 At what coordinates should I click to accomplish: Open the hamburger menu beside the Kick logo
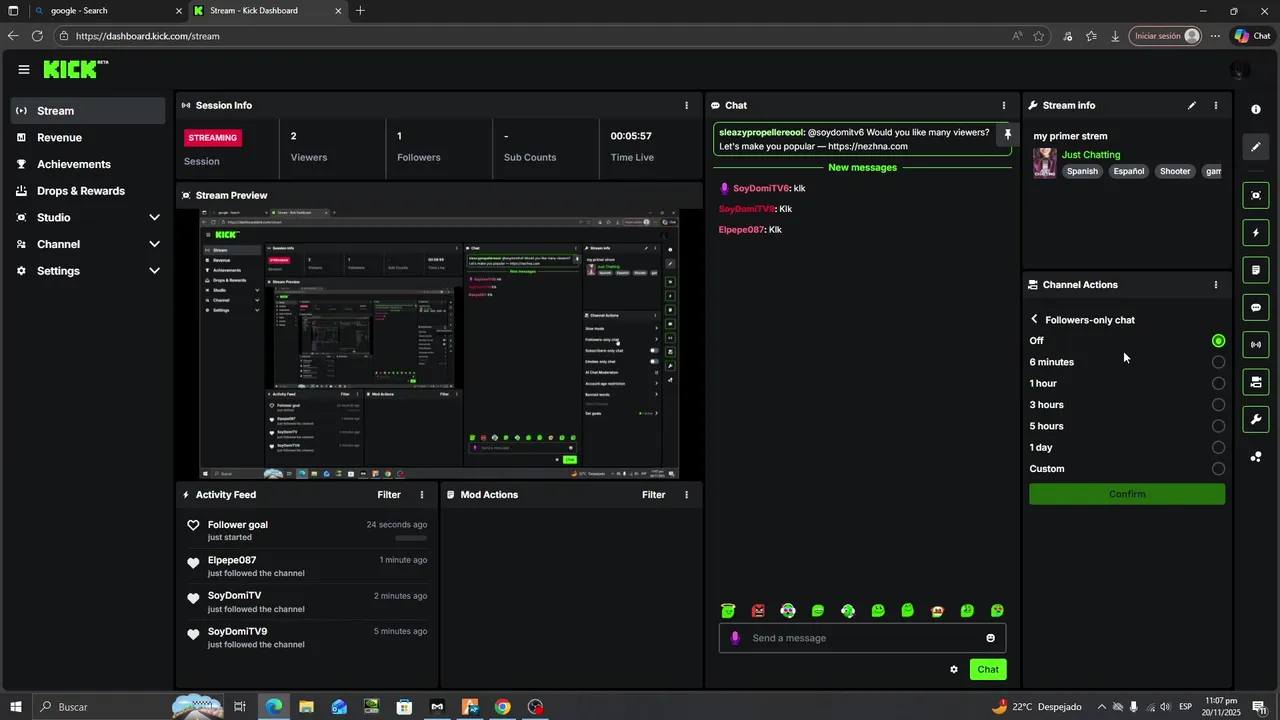(x=23, y=69)
